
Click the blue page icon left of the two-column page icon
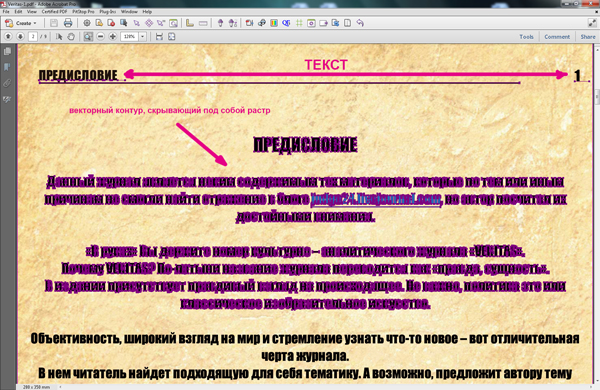336,23
